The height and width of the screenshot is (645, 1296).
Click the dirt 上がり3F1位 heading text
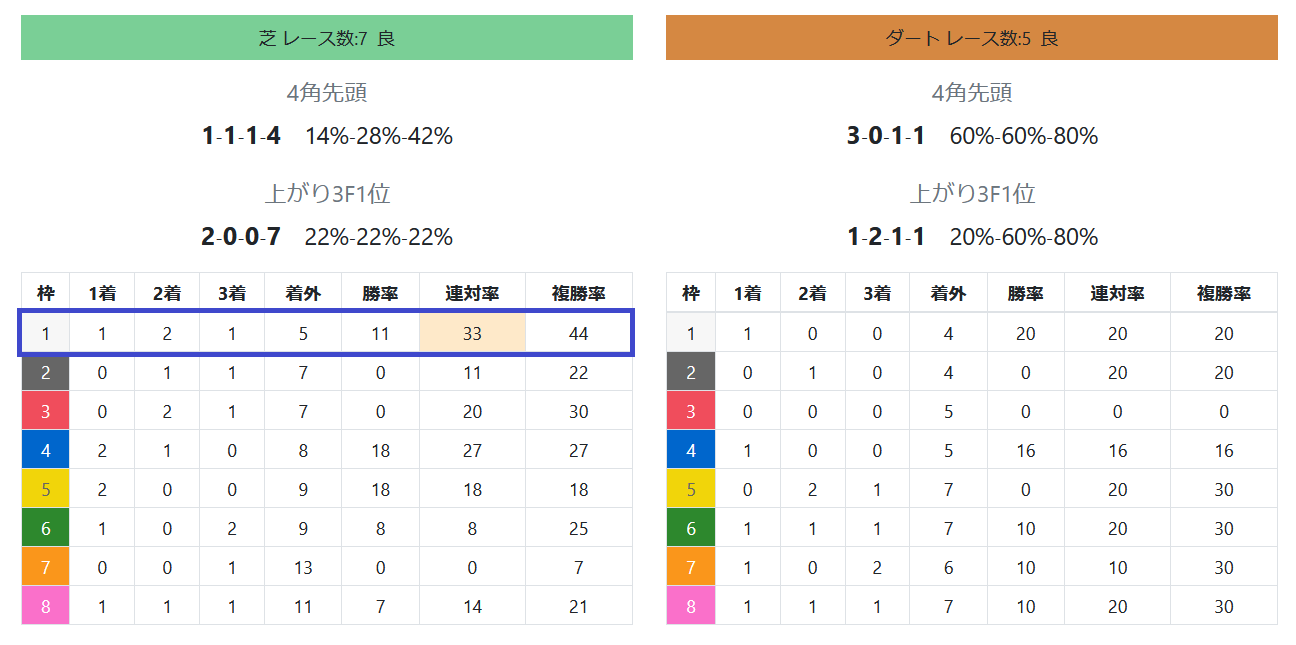click(x=972, y=193)
